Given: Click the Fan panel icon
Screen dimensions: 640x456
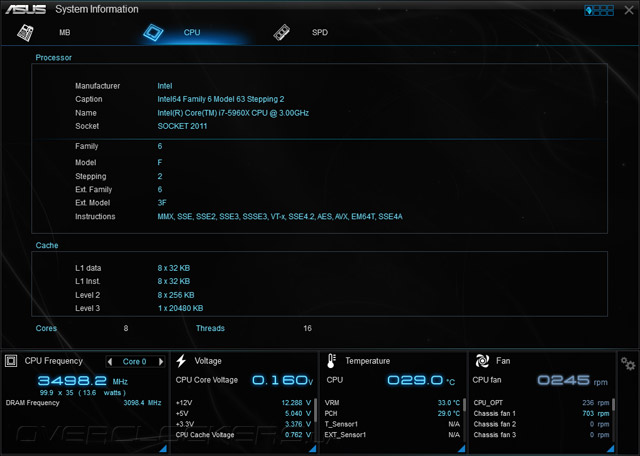Looking at the screenshot, I should 482,361.
